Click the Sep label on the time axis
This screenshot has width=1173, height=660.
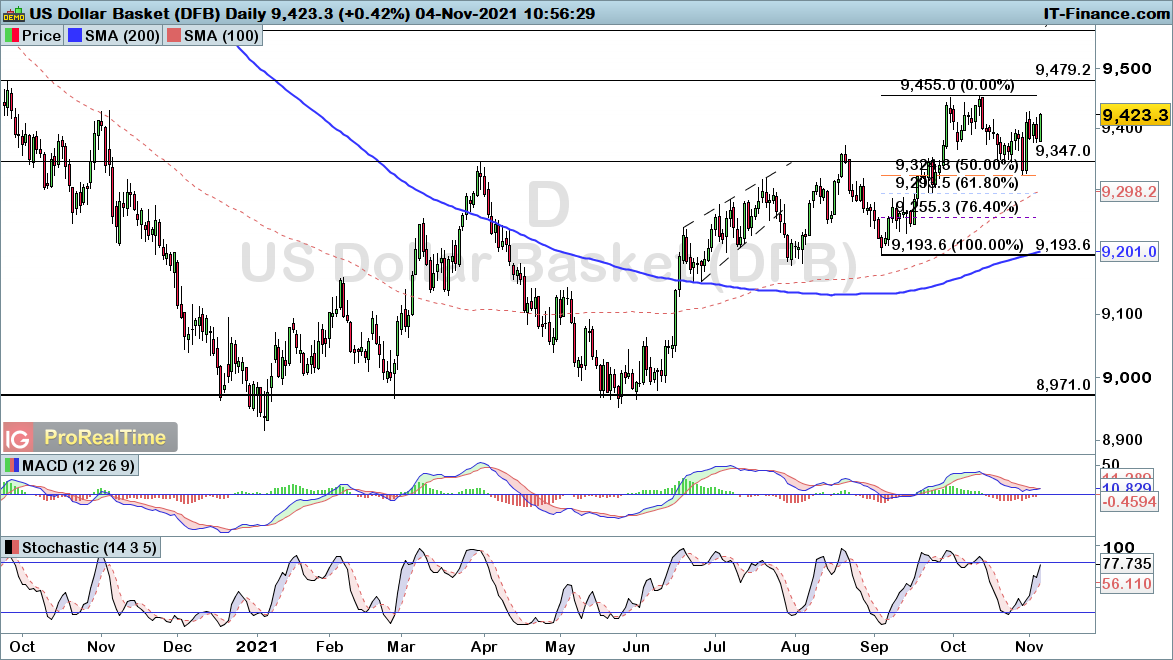pyautogui.click(x=874, y=647)
